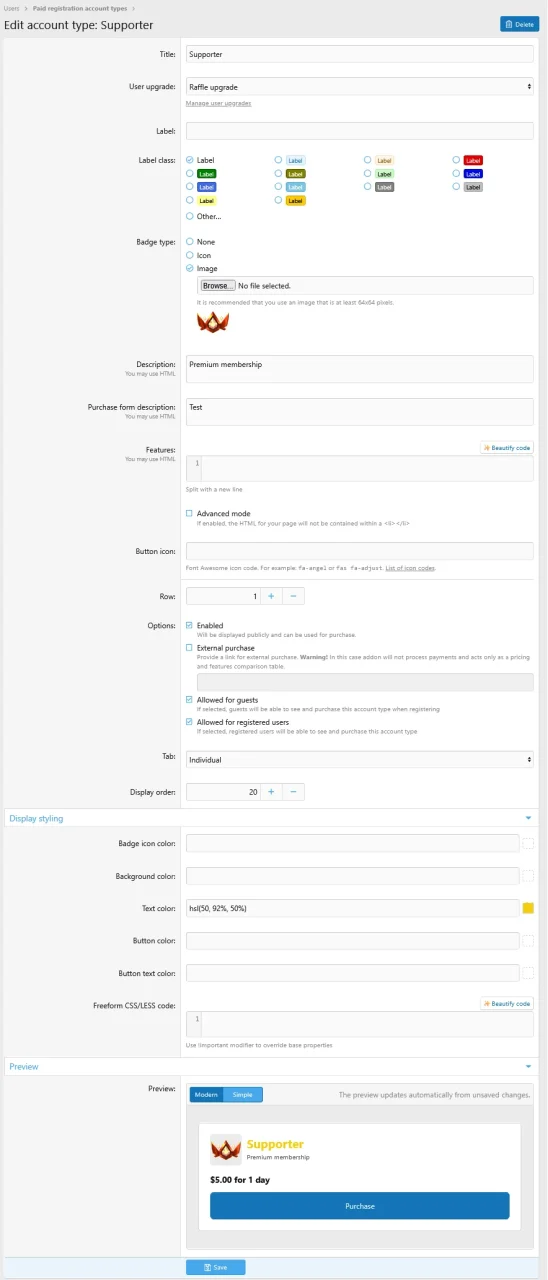This screenshot has width=548, height=1280.
Task: Open the Badge icon color swatch
Action: (x=528, y=844)
